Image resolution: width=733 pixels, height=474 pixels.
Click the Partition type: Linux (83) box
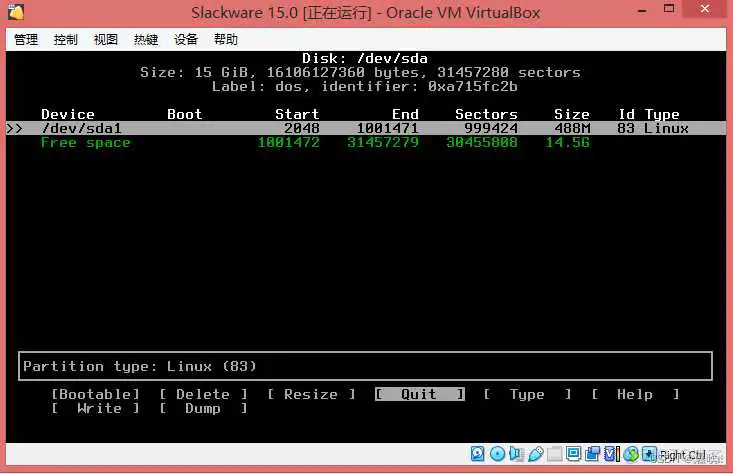point(366,366)
